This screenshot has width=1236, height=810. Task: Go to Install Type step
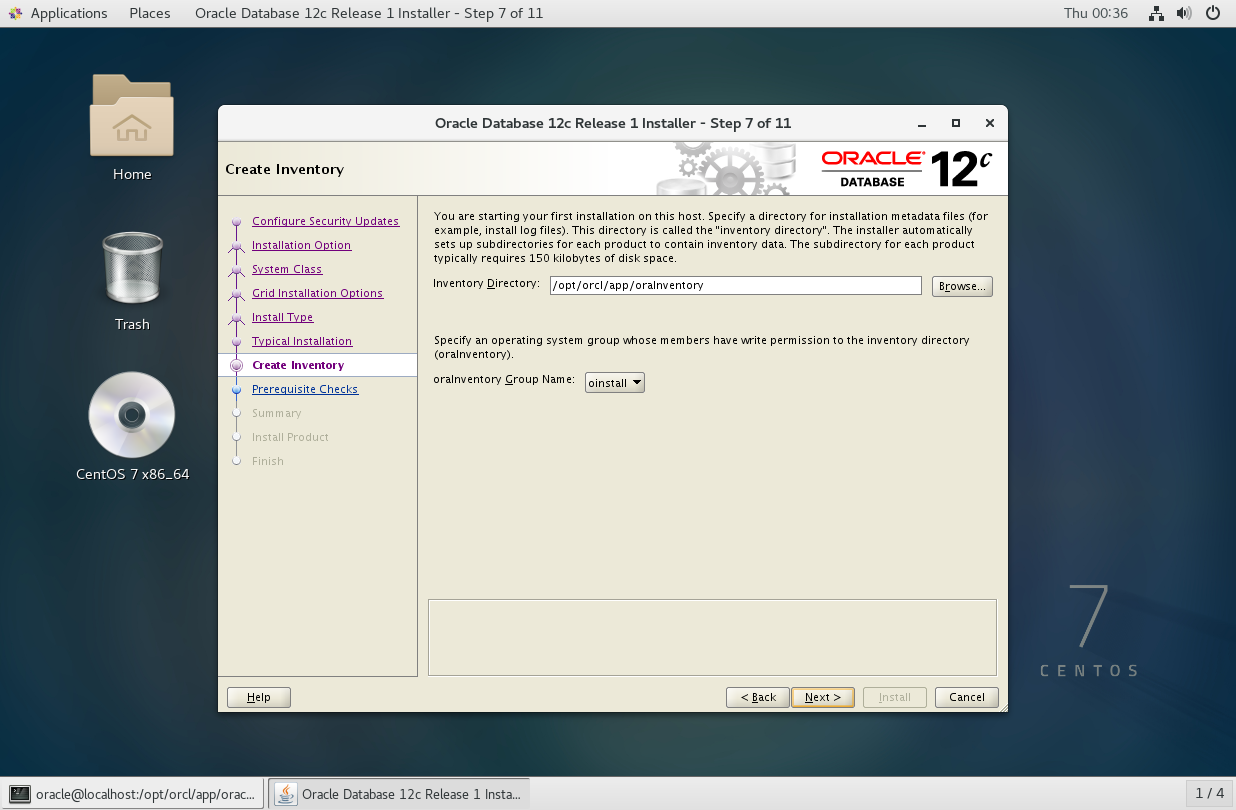pyautogui.click(x=282, y=317)
